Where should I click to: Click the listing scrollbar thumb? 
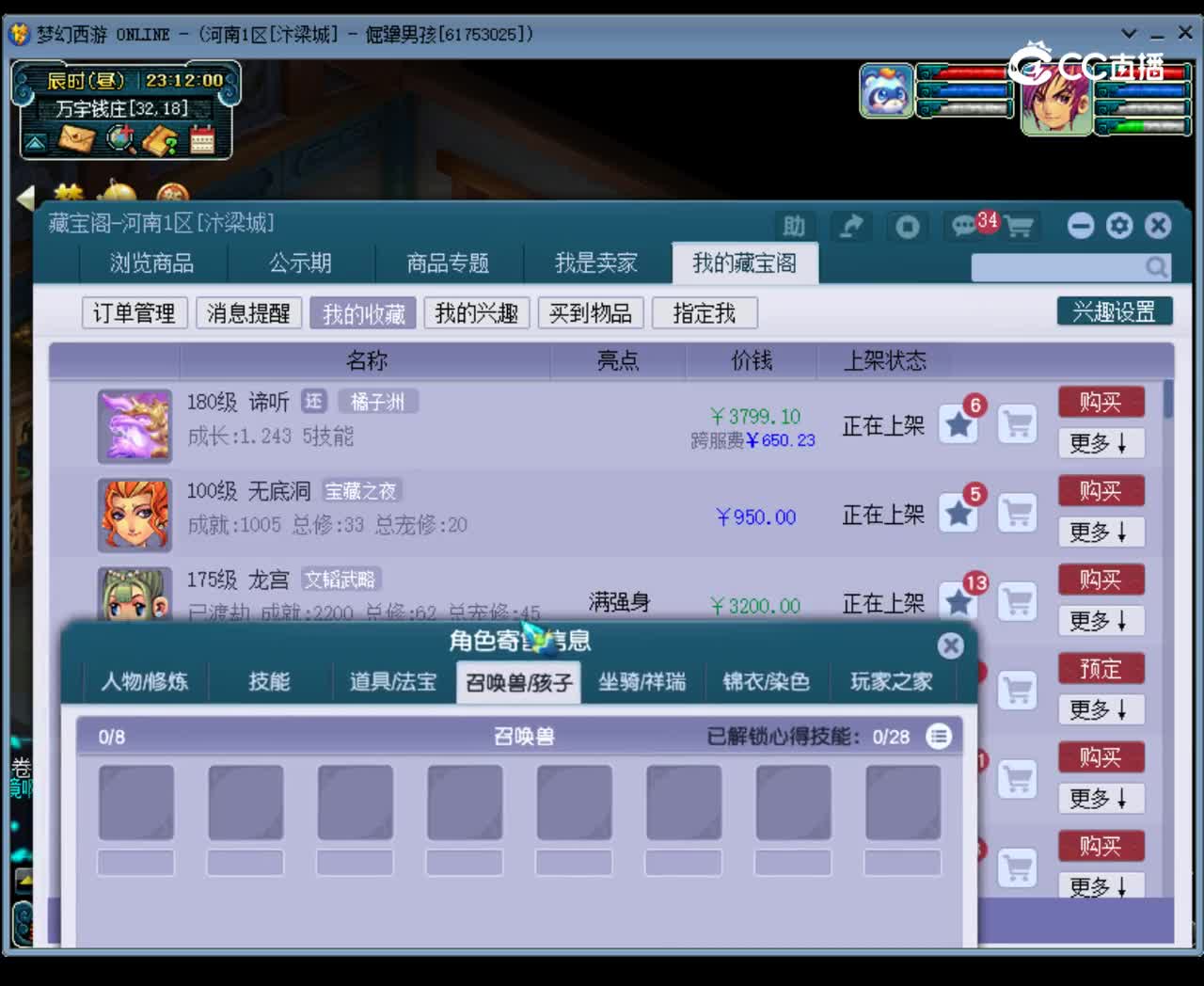coord(1168,399)
